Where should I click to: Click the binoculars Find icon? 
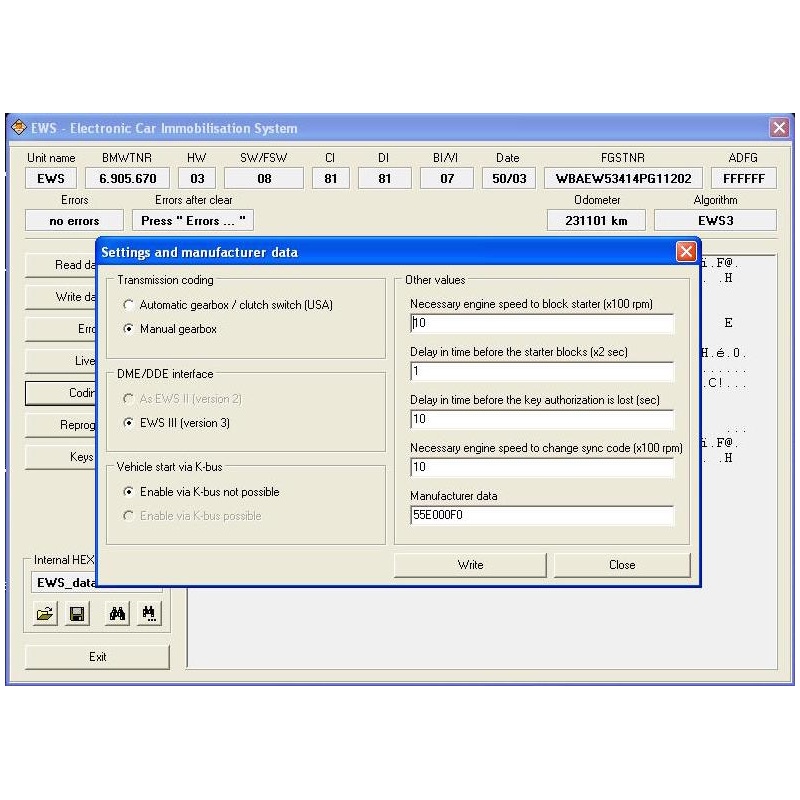pyautogui.click(x=117, y=614)
